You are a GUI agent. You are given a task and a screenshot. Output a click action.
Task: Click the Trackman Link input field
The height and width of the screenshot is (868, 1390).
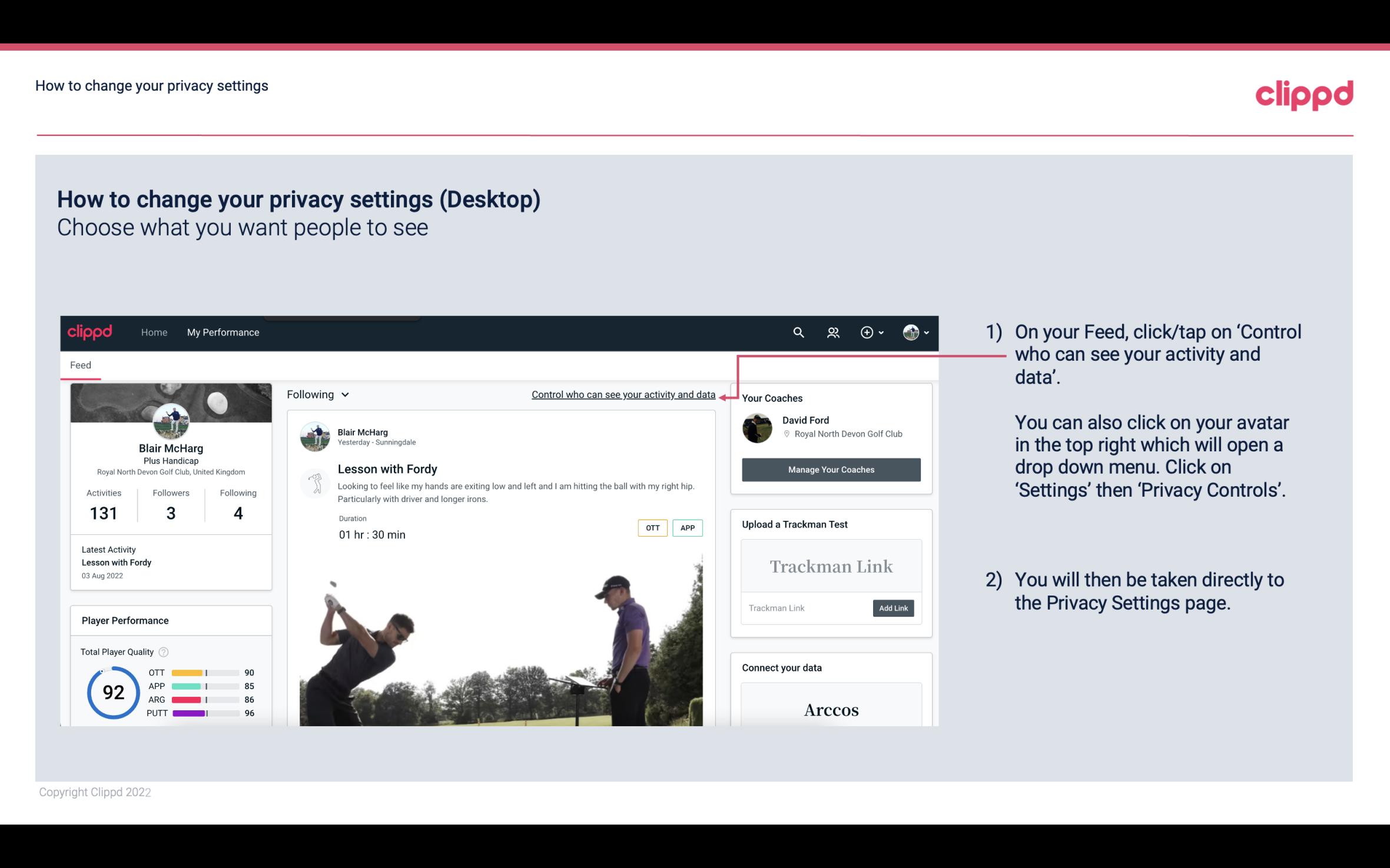tap(805, 608)
